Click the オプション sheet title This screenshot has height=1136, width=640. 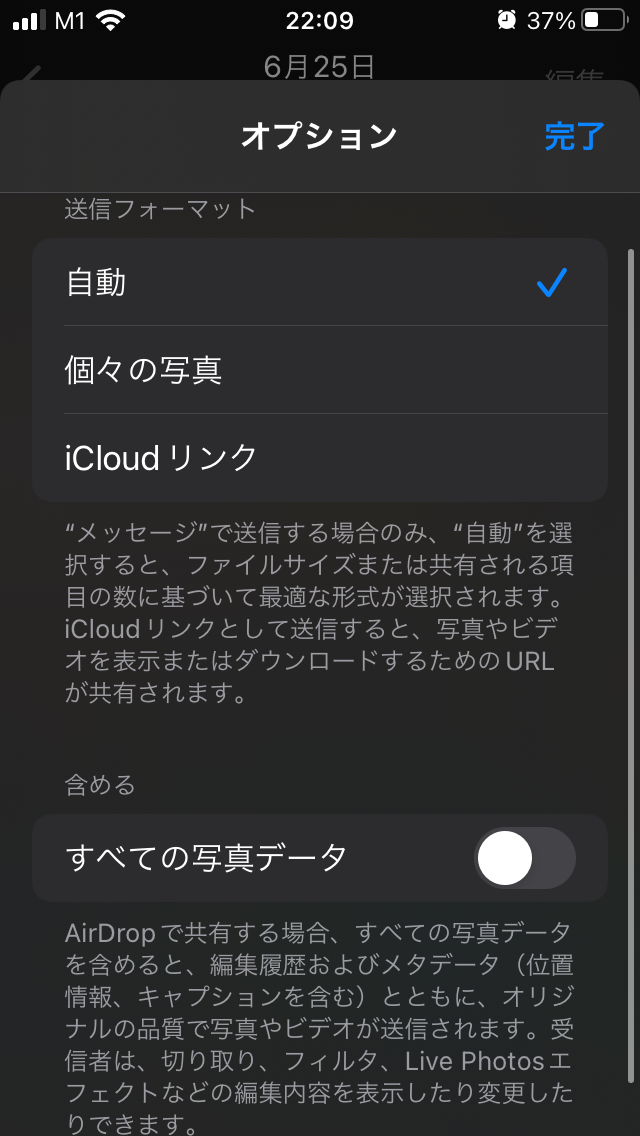pos(319,136)
